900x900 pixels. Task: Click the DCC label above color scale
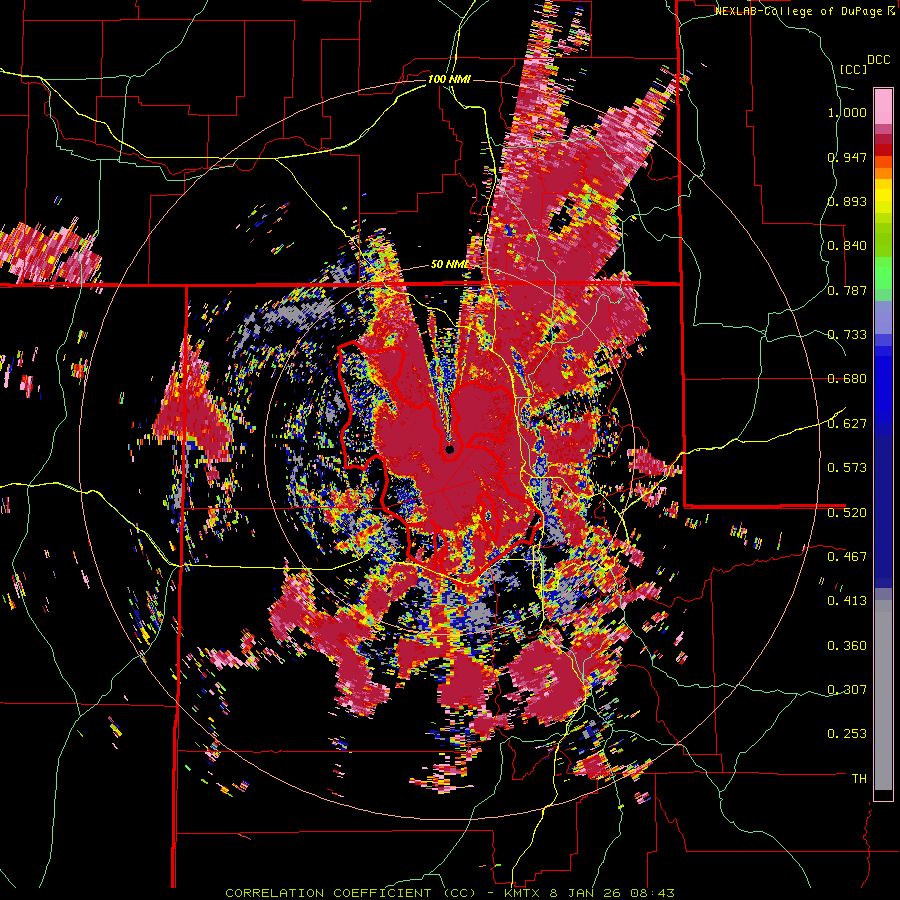[x=878, y=60]
